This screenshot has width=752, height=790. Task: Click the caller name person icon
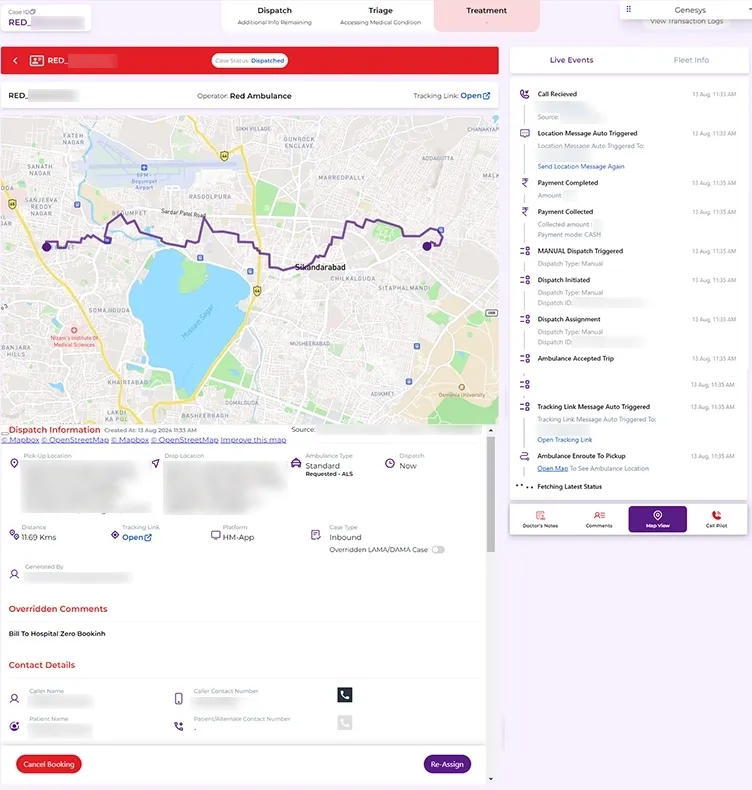pos(14,699)
